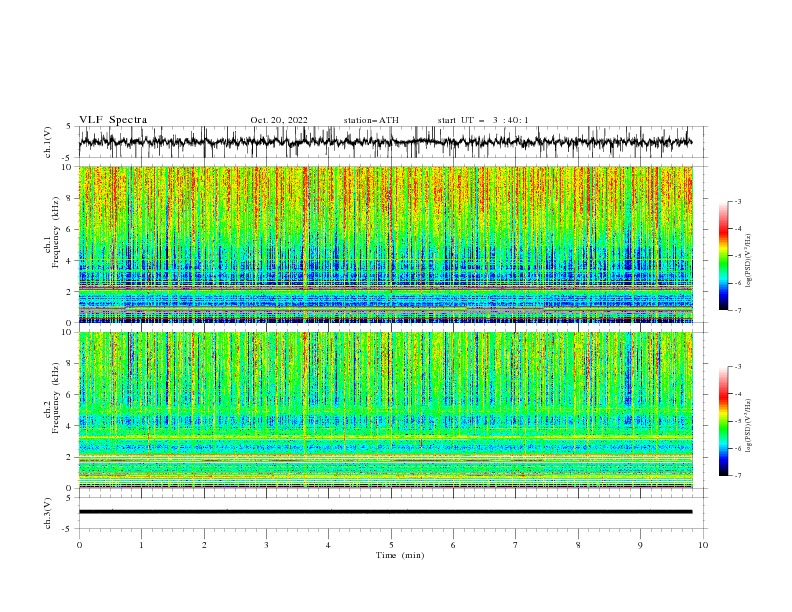Click the ch.2 "log(PSD)(V²/Hz)" colorbar label

pyautogui.click(x=749, y=426)
